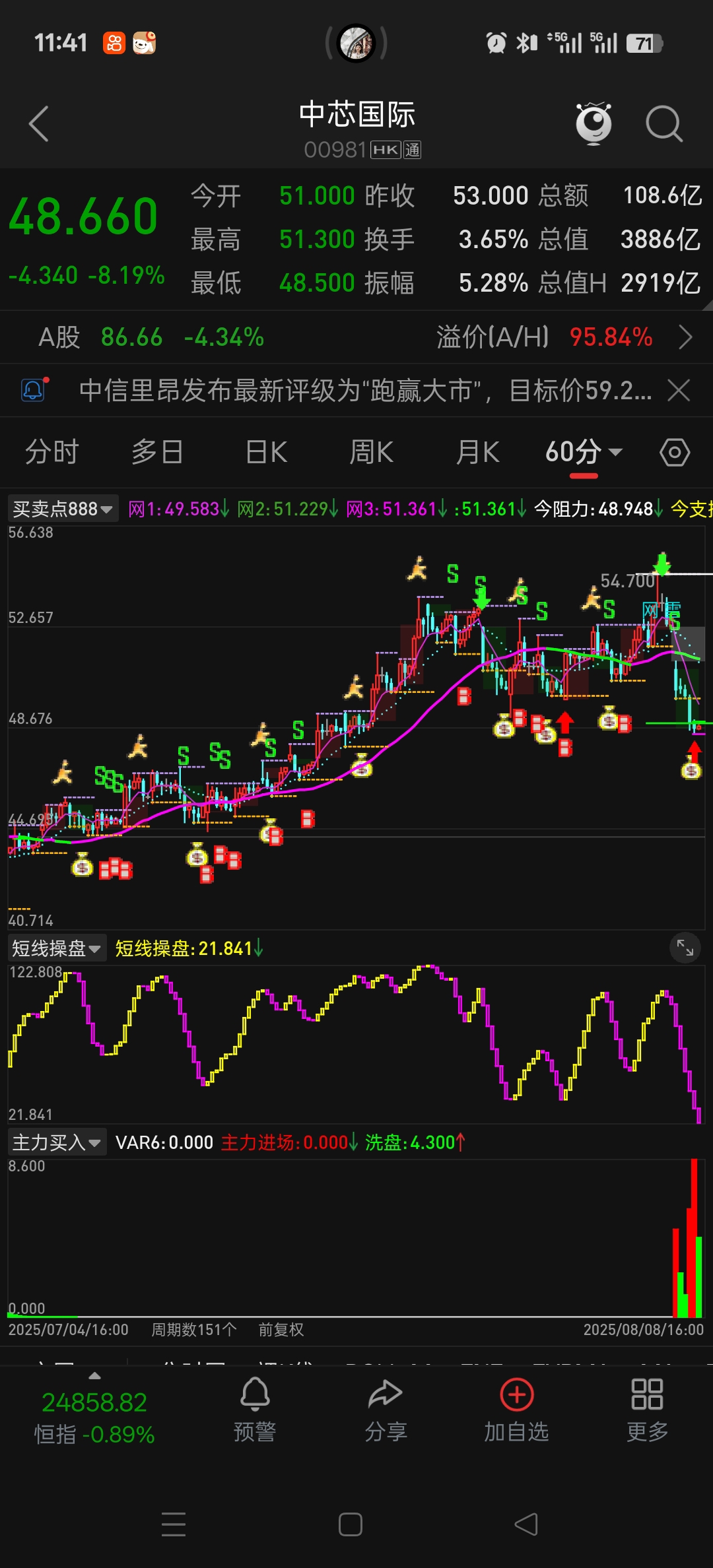Tap 主力进场:0.000 indicator reading

pos(289,1142)
